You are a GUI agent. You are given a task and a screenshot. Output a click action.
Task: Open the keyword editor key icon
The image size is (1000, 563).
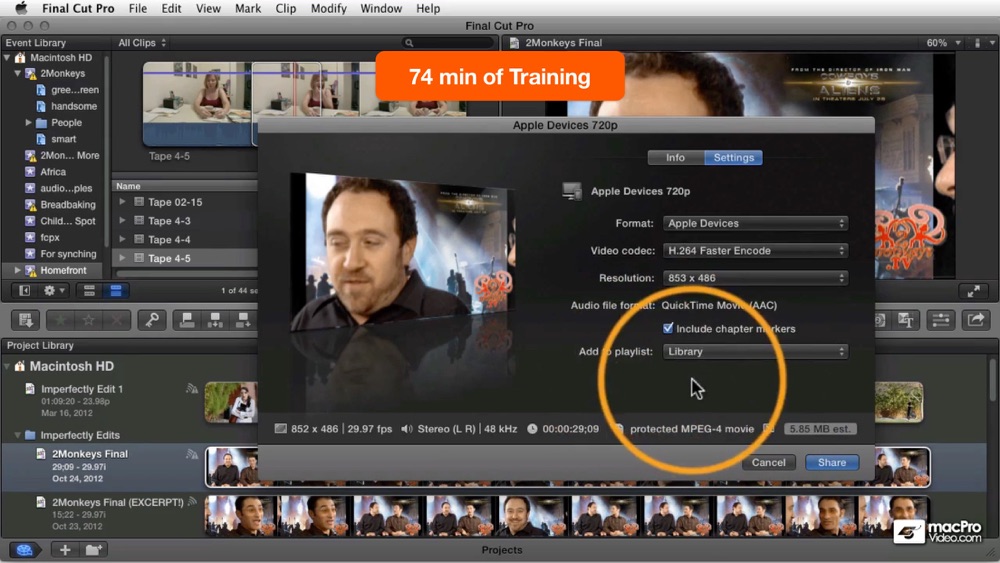pyautogui.click(x=151, y=320)
